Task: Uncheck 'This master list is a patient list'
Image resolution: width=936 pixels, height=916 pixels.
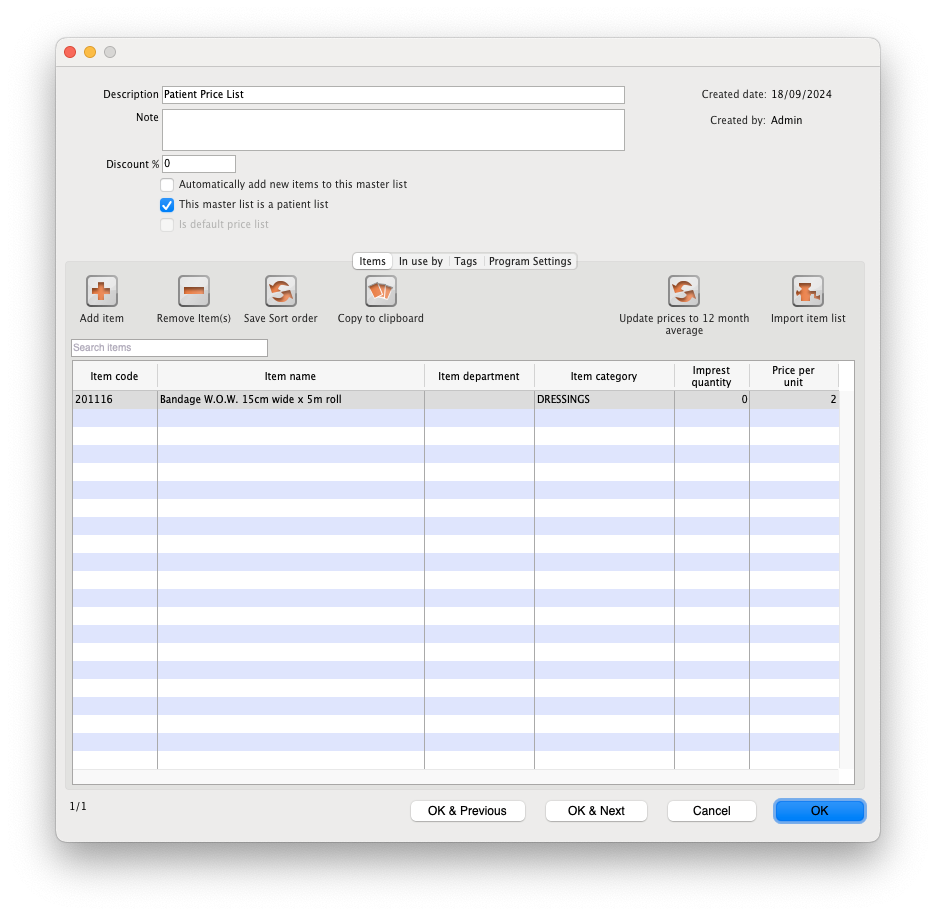Action: (x=167, y=205)
